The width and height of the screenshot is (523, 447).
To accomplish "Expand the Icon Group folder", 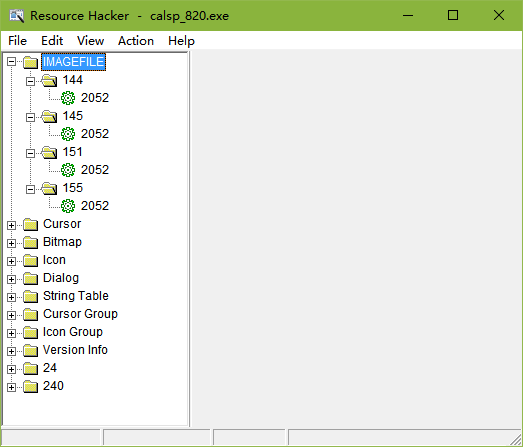I will click(x=11, y=333).
